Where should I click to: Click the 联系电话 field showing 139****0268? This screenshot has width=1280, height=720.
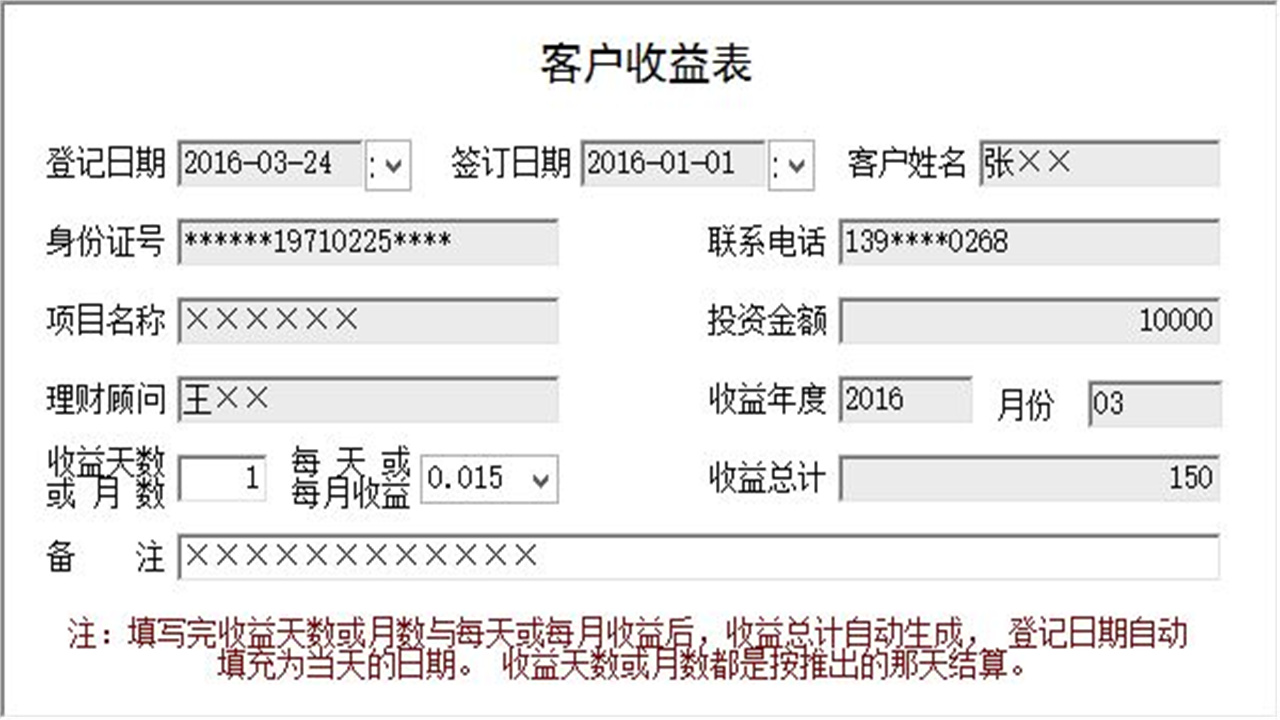pyautogui.click(x=1030, y=241)
